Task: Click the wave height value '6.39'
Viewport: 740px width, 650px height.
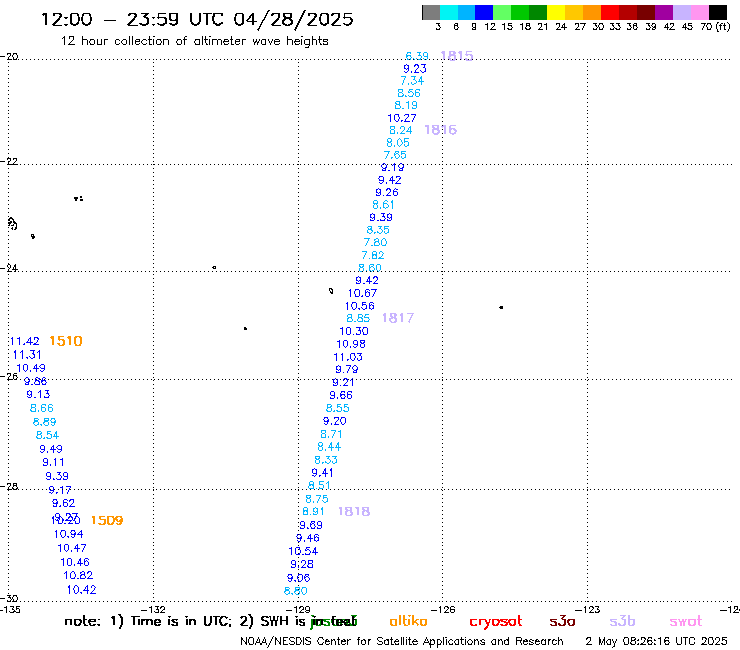Action: pyautogui.click(x=417, y=56)
